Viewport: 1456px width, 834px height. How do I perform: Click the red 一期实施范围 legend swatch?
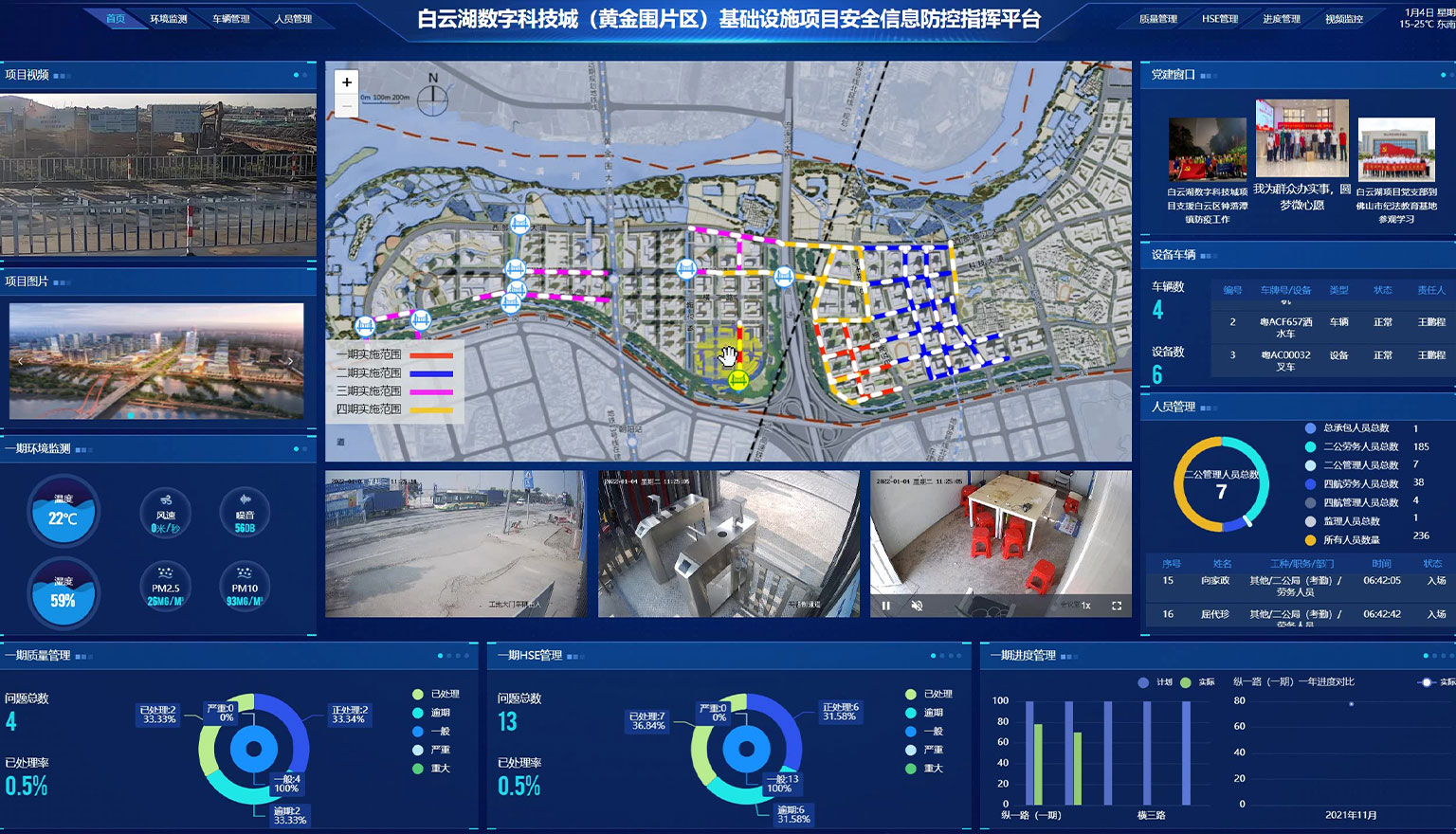pyautogui.click(x=431, y=355)
